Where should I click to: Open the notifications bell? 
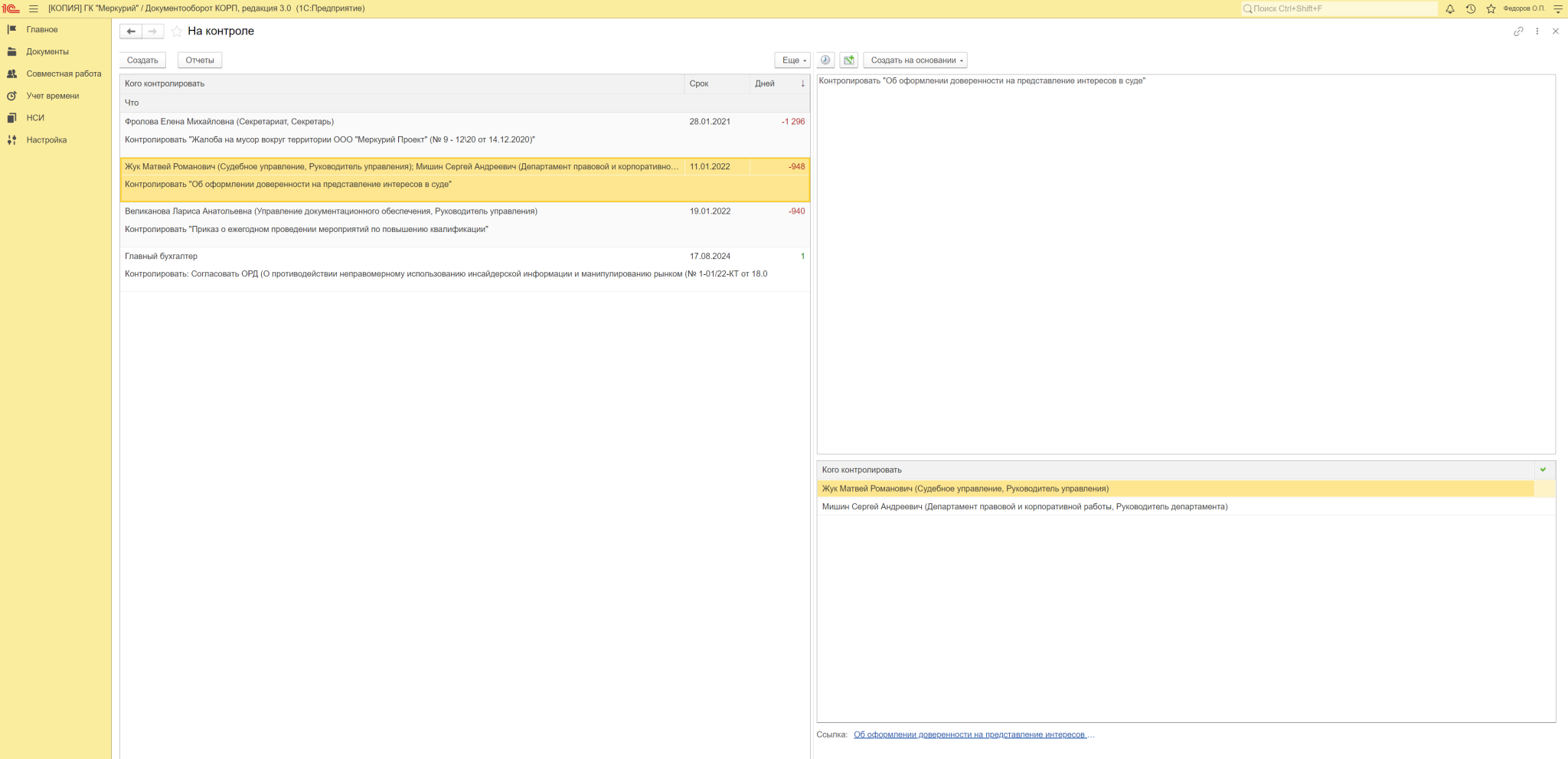pos(1449,9)
